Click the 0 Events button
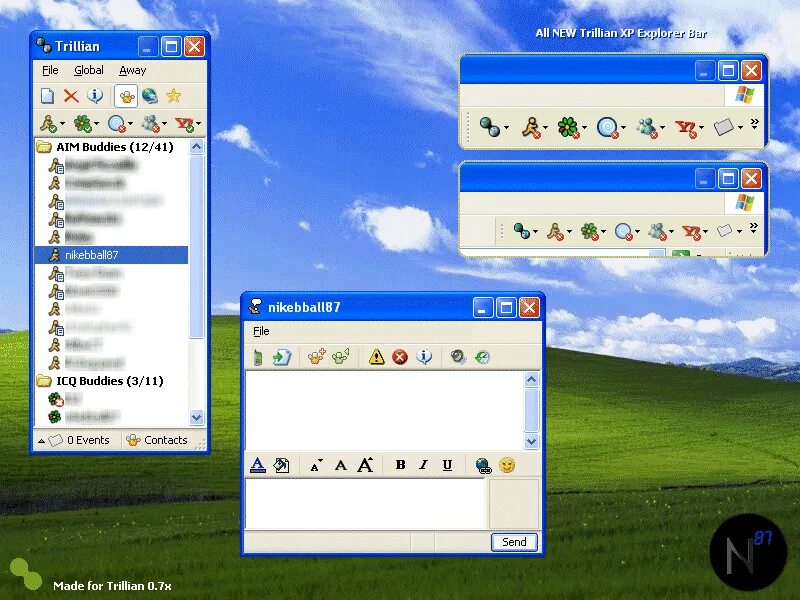 coord(79,440)
